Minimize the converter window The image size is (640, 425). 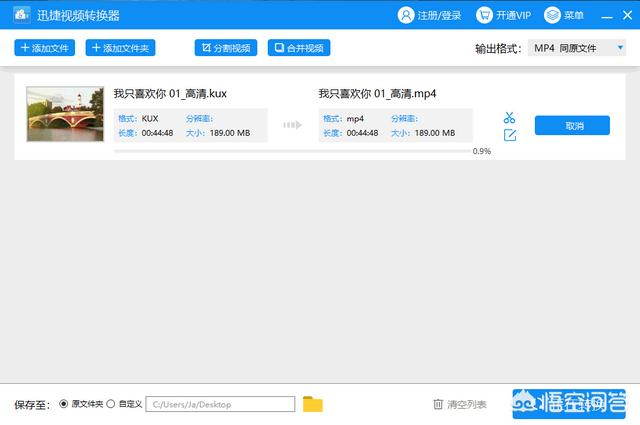click(x=607, y=16)
